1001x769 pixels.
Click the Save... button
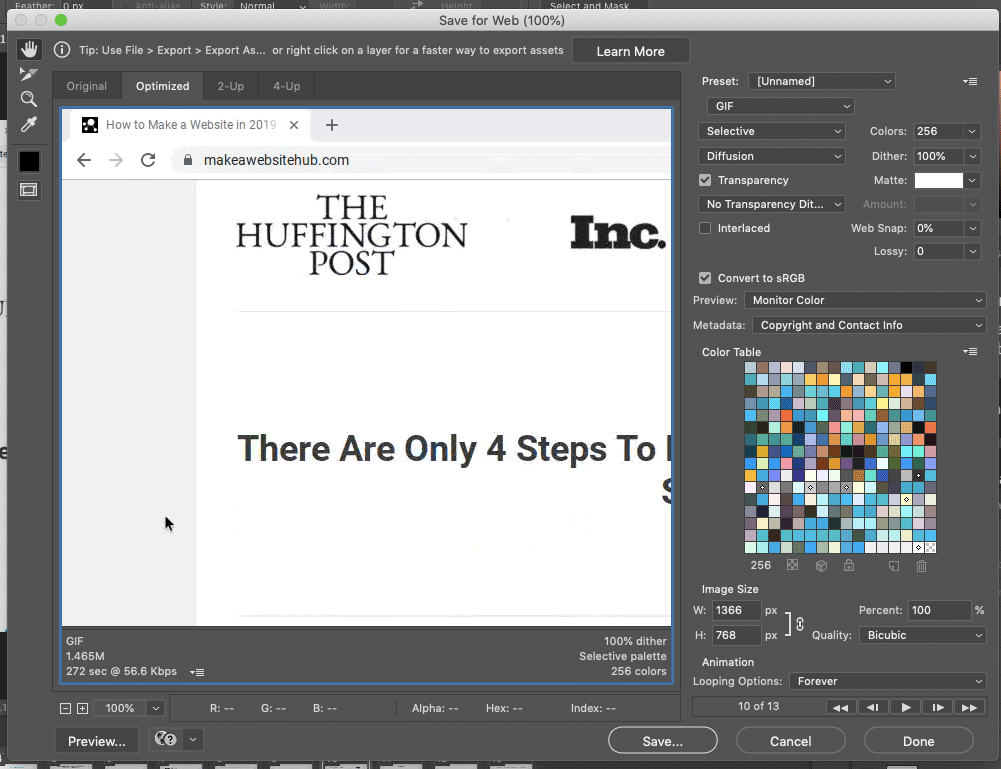663,741
